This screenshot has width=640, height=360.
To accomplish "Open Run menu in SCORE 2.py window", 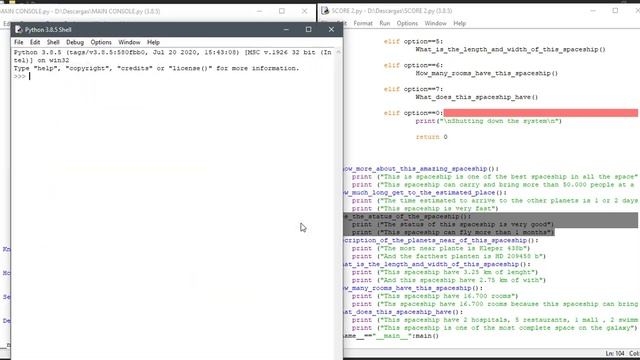I will click(384, 23).
